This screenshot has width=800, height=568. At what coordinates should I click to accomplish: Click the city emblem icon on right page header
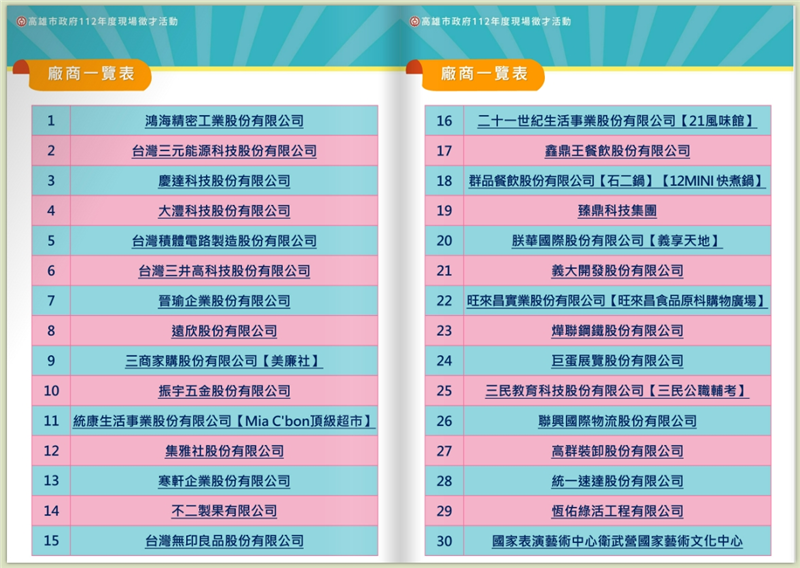click(x=414, y=21)
